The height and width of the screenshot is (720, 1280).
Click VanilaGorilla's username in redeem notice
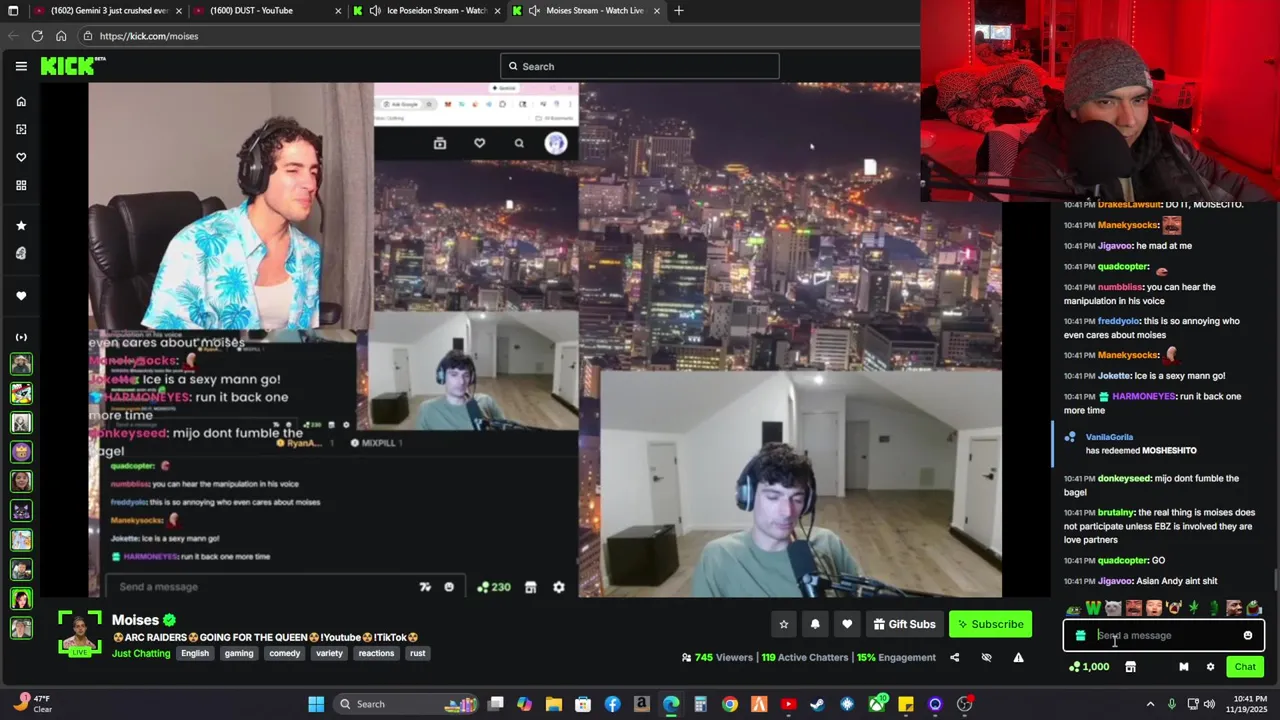coord(1109,437)
